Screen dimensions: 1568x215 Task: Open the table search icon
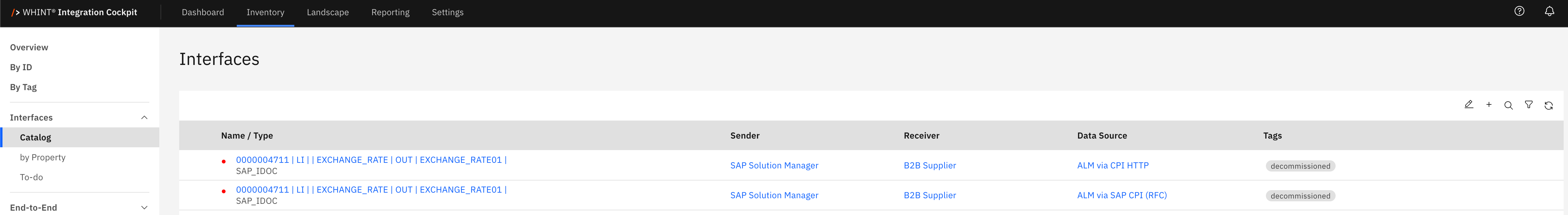click(1508, 105)
